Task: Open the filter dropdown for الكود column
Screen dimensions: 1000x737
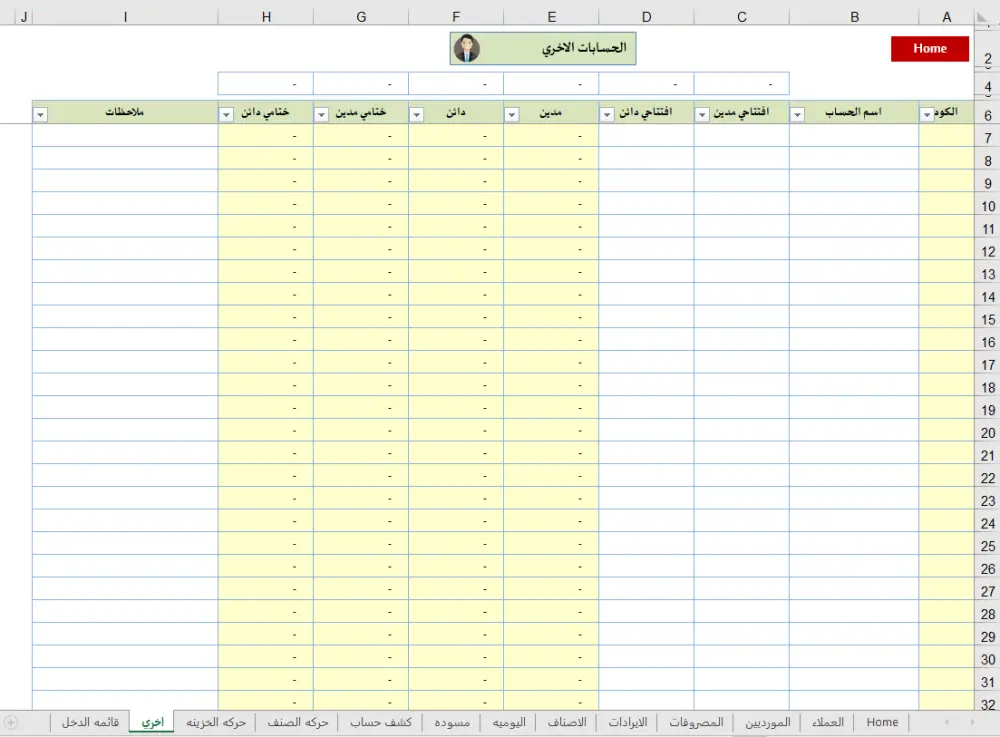Action: [x=927, y=115]
